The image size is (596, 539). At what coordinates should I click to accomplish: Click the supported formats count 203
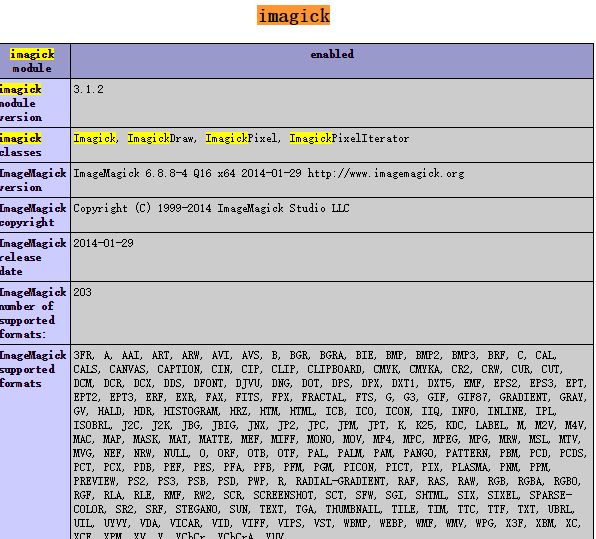coord(82,292)
